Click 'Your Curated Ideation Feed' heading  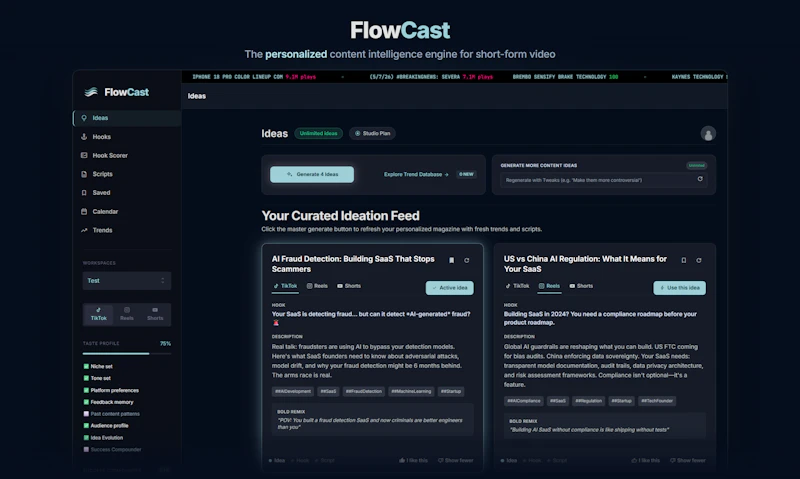pos(340,216)
